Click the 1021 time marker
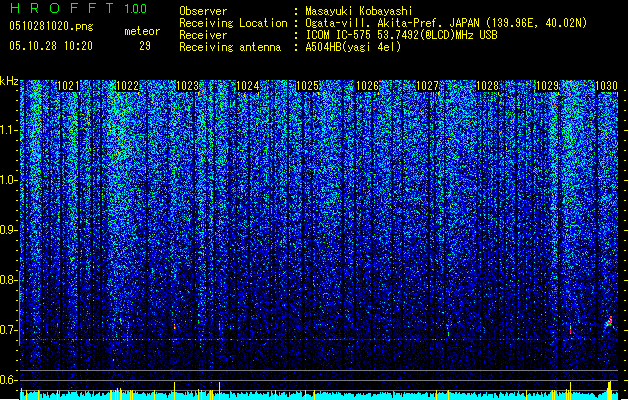Image resolution: width=629 pixels, height=400 pixels. coord(68,86)
